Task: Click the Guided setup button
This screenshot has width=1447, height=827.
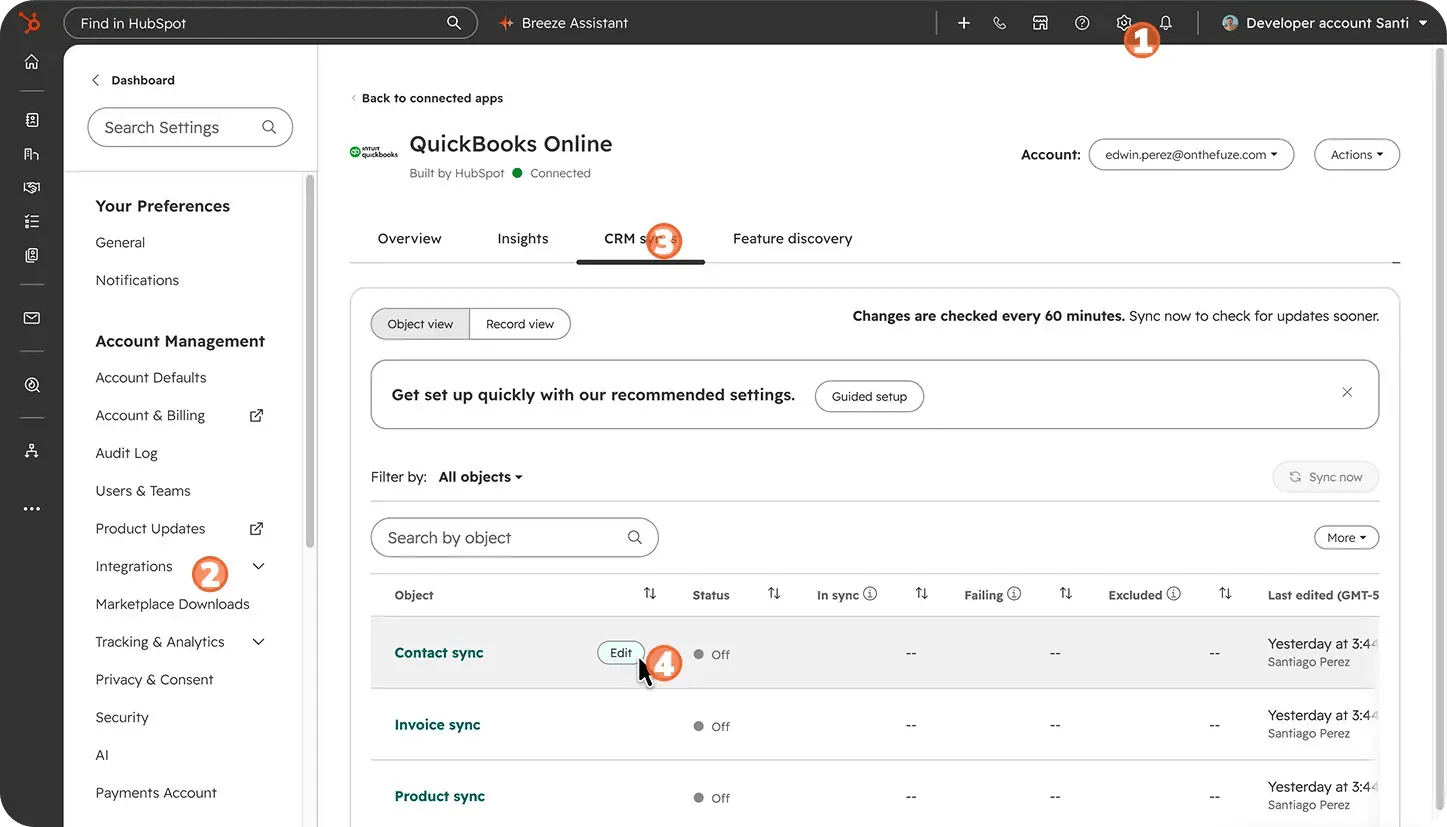Action: click(x=869, y=396)
